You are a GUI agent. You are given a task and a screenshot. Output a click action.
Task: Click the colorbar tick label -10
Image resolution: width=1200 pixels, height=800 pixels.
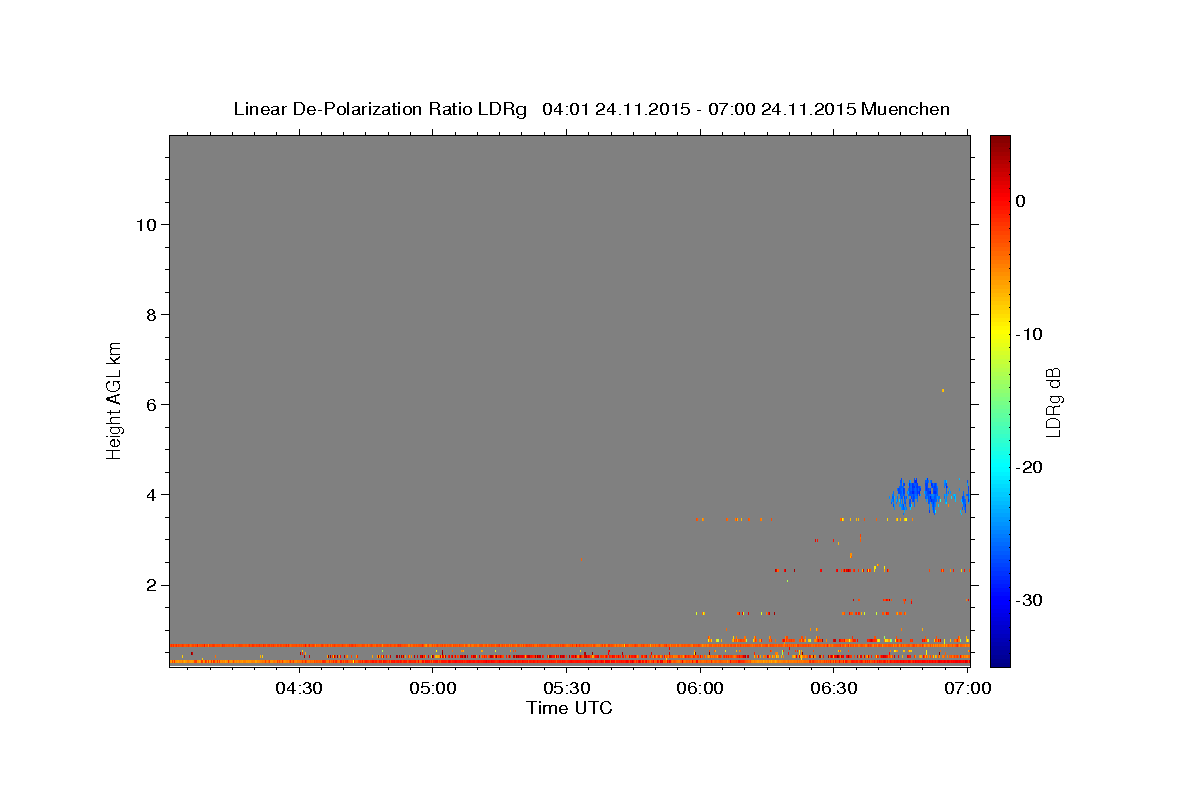point(1030,334)
